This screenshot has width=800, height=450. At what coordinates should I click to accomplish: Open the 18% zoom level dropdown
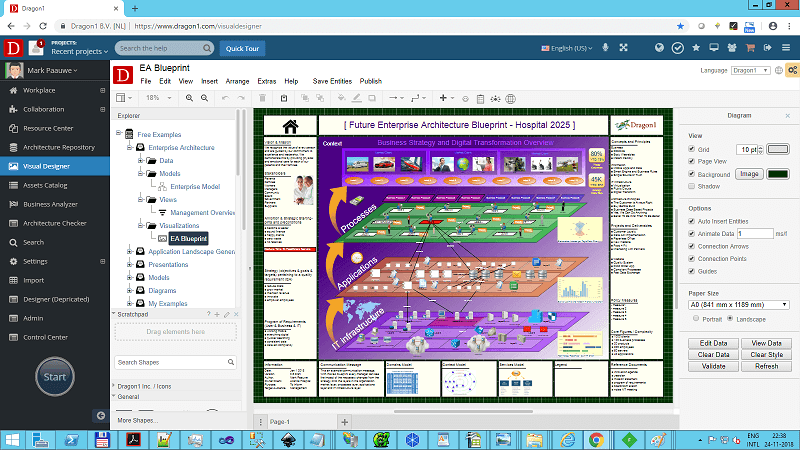[x=156, y=98]
